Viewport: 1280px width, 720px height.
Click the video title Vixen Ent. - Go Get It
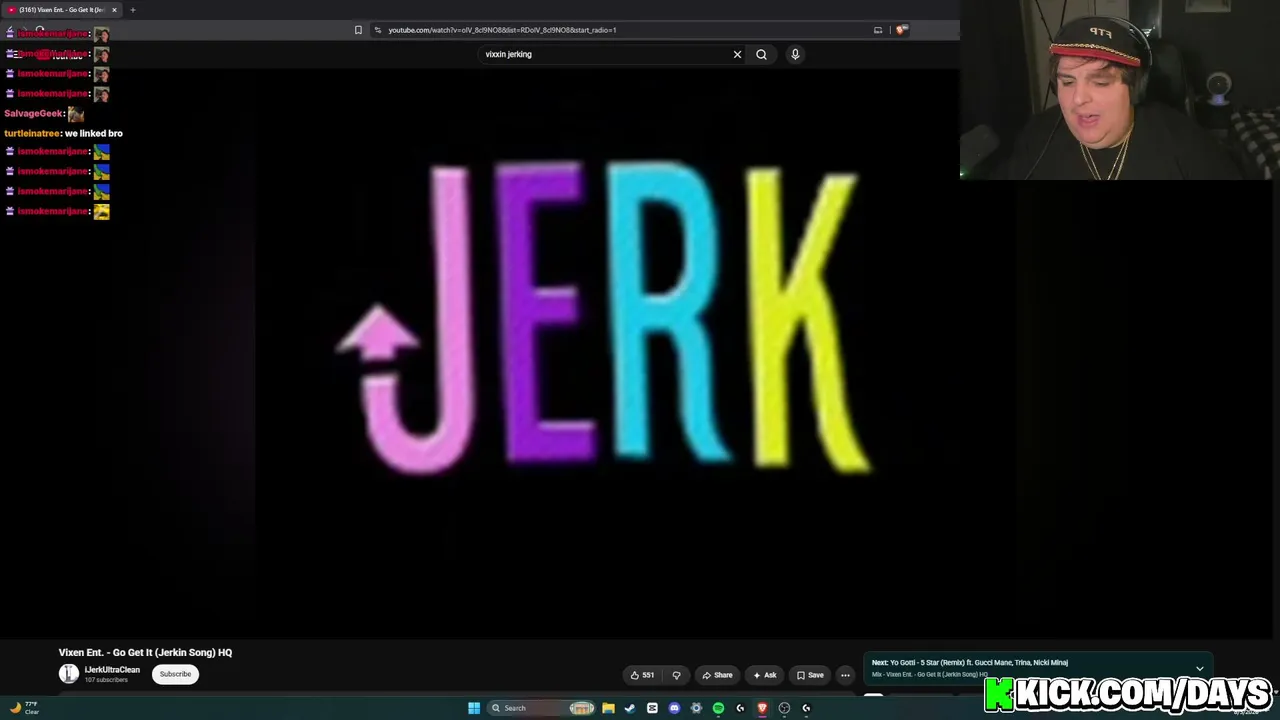[145, 653]
